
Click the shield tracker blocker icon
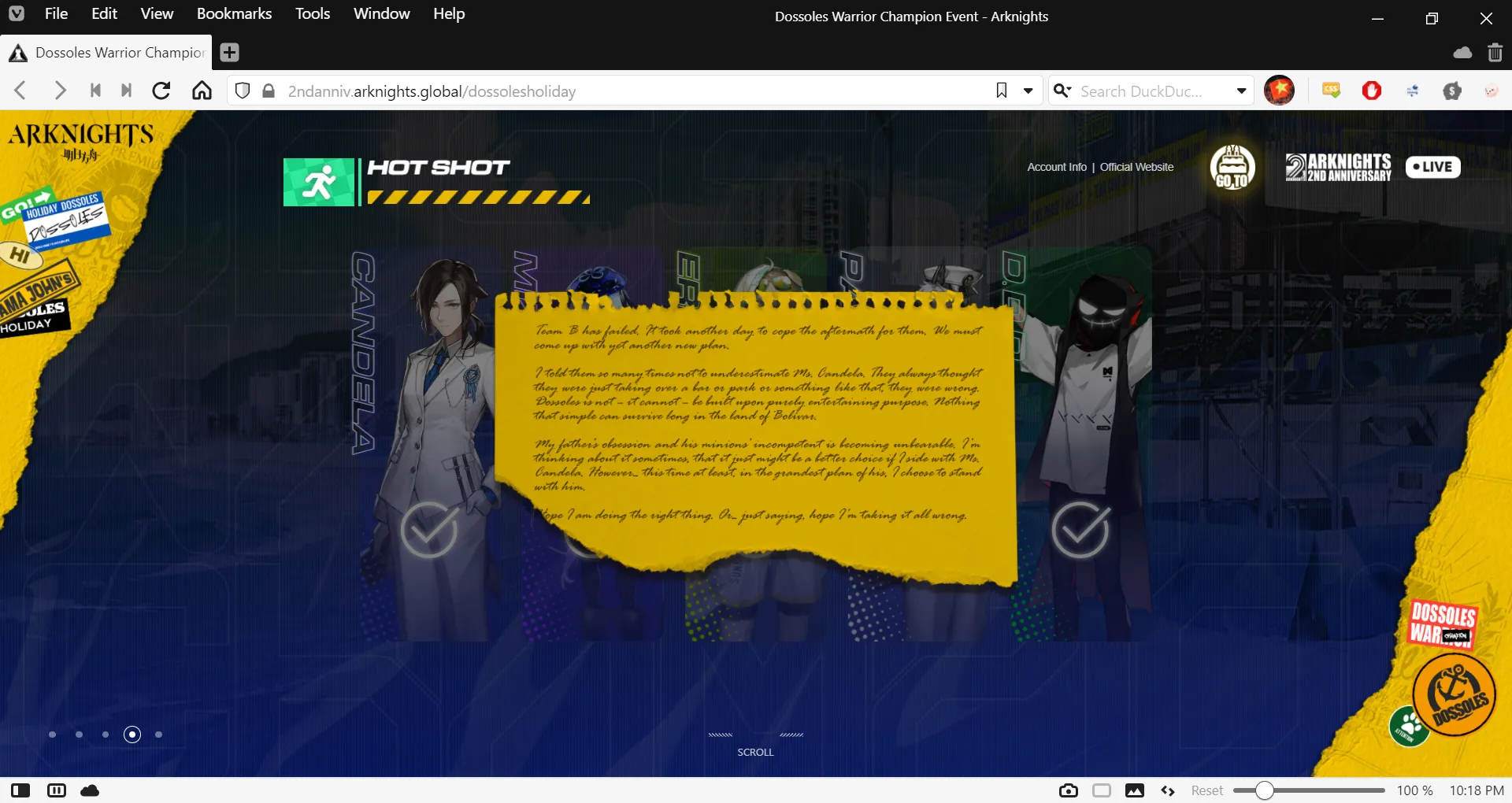[x=243, y=91]
